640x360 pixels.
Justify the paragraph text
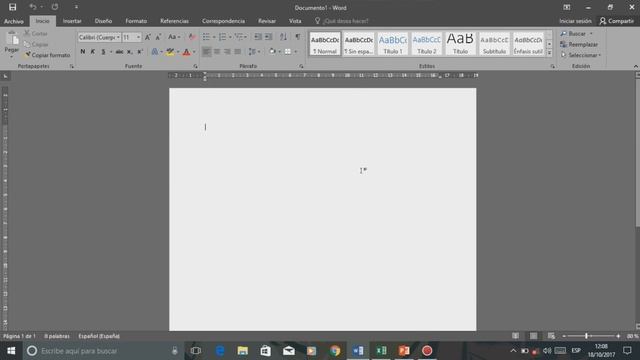click(x=238, y=51)
